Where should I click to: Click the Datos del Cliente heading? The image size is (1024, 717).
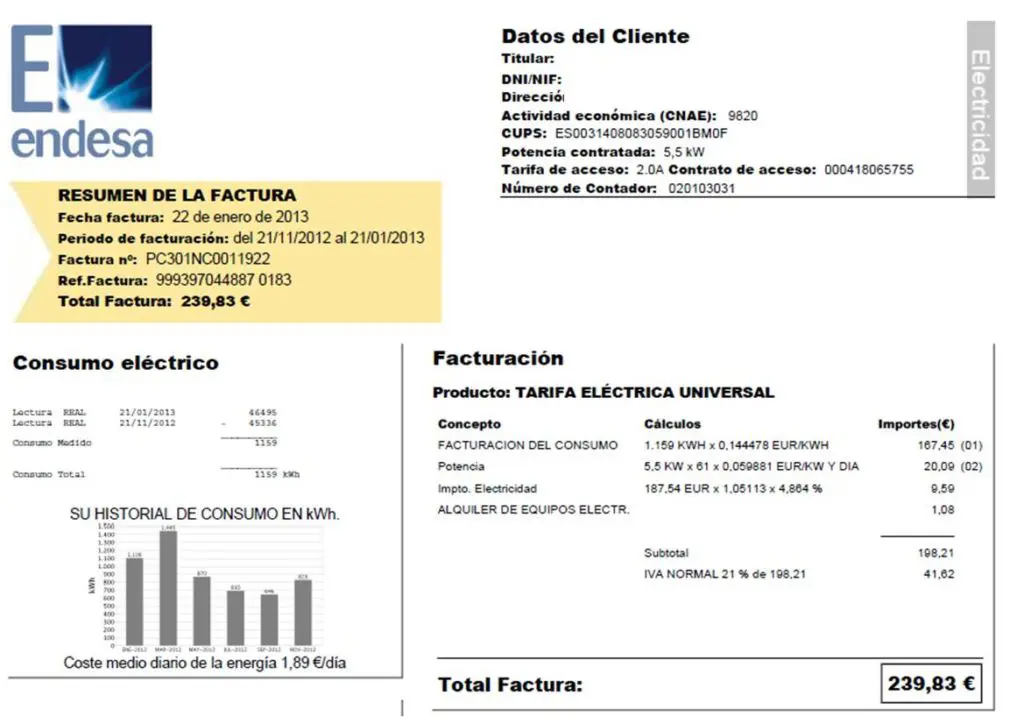(595, 37)
